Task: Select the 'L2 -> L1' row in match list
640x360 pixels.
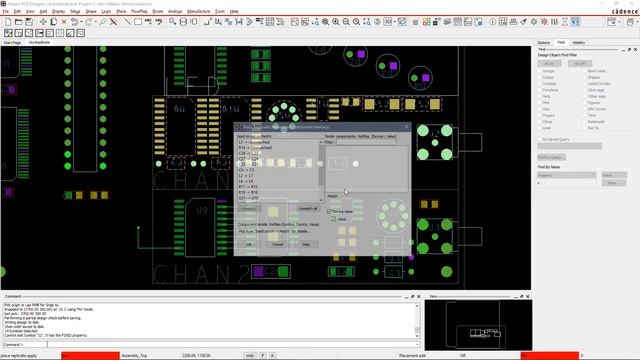Action: pyautogui.click(x=278, y=176)
